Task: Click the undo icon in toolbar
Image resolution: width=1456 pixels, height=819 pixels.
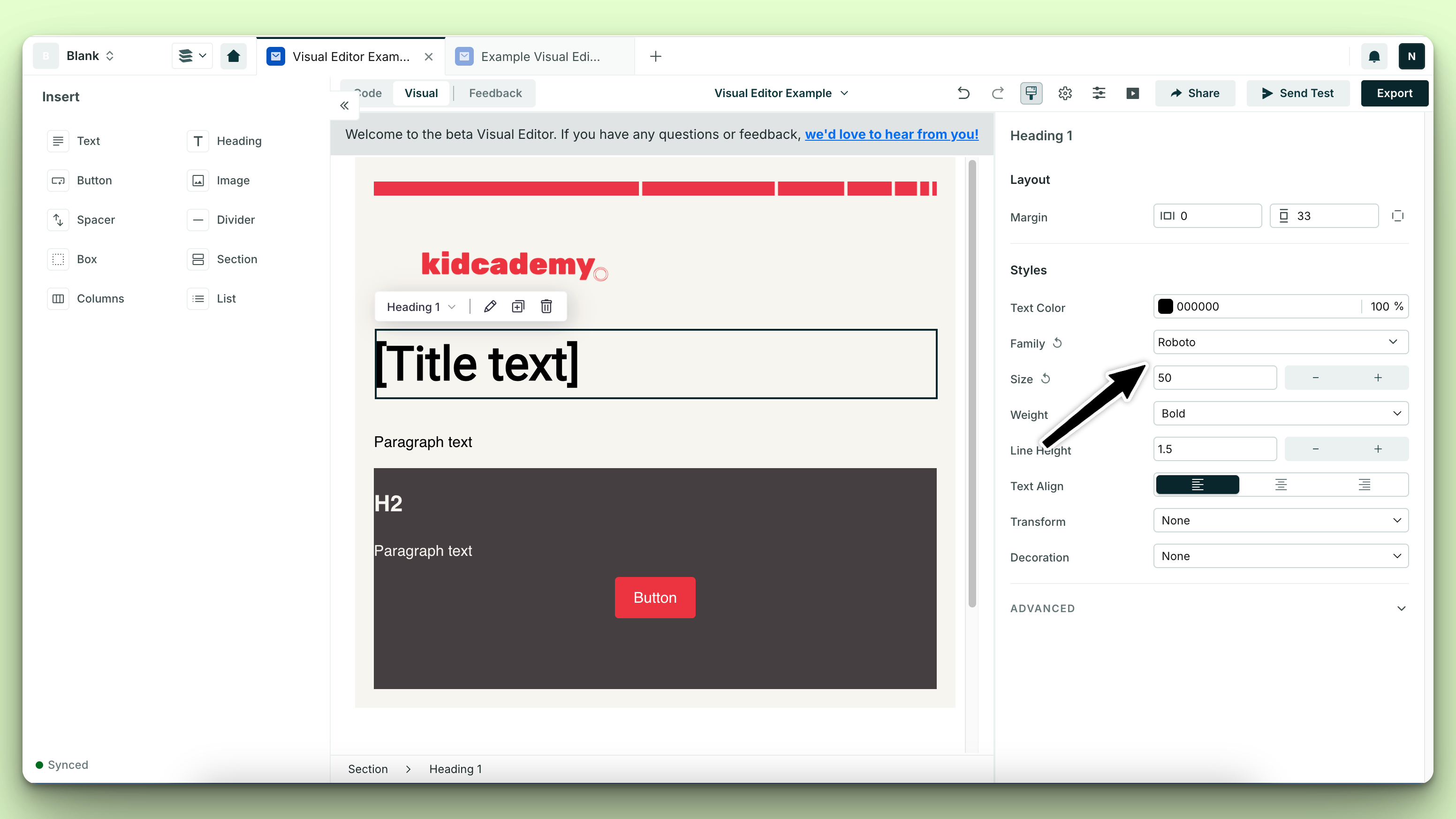Action: 962,93
